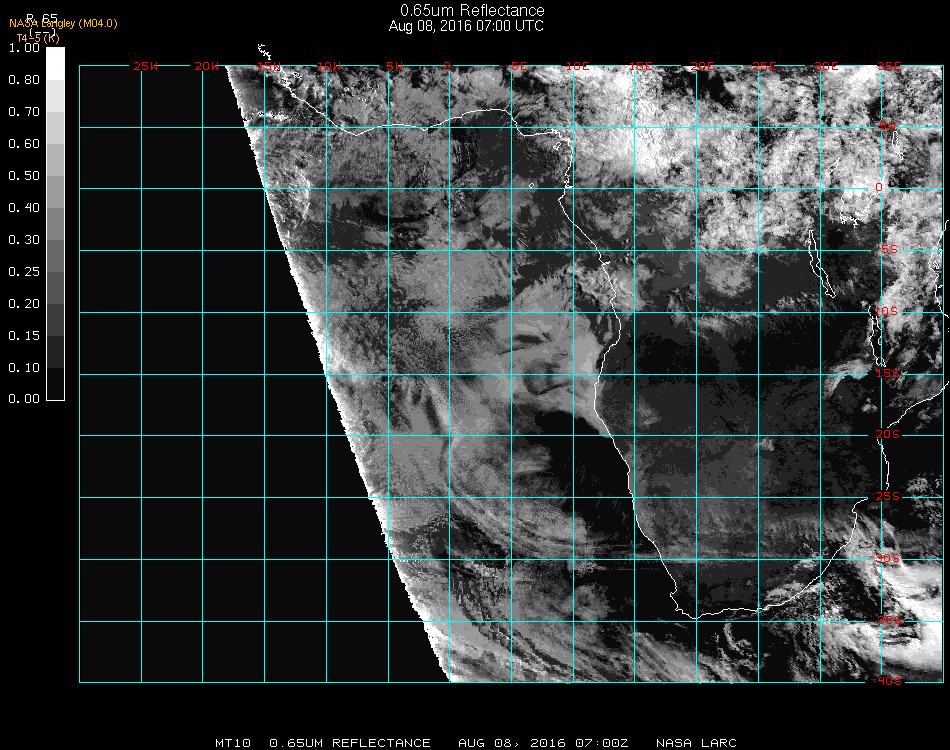Click the 0 equator latitude label
Viewport: 950px width, 750px height.
click(879, 187)
